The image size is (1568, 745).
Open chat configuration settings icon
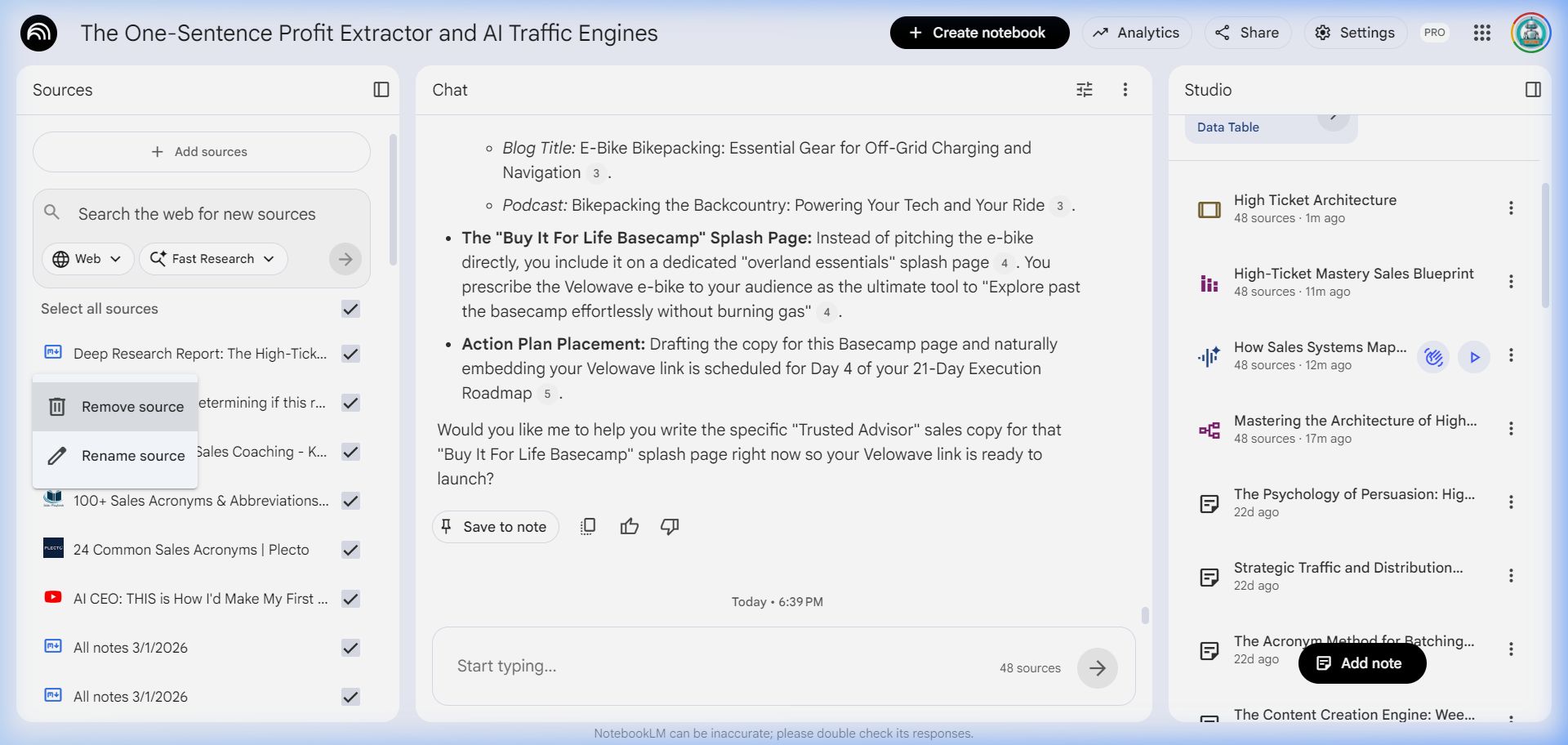click(x=1084, y=90)
